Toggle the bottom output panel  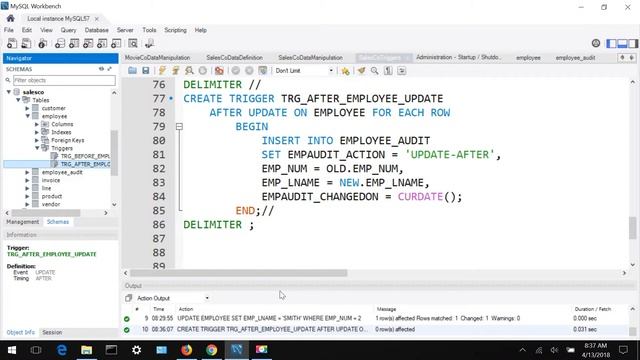(x=622, y=43)
